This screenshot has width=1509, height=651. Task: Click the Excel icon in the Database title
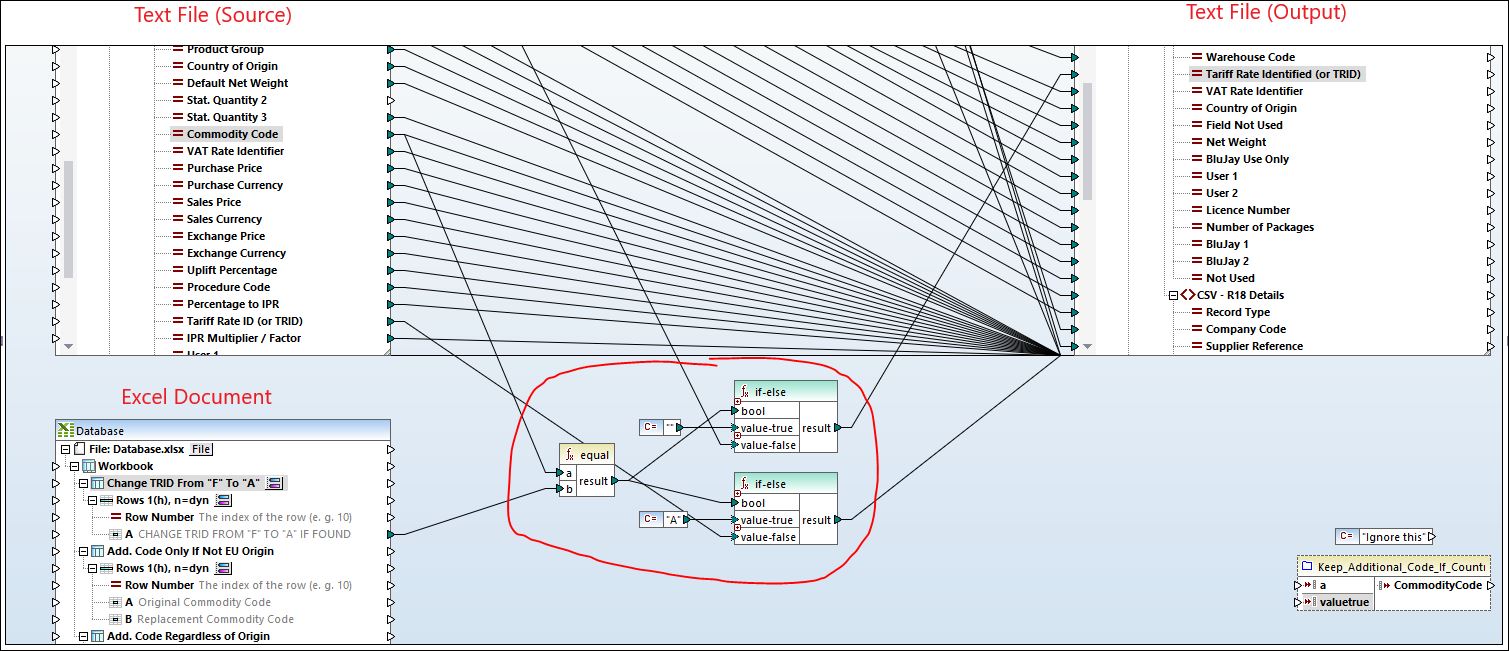67,430
